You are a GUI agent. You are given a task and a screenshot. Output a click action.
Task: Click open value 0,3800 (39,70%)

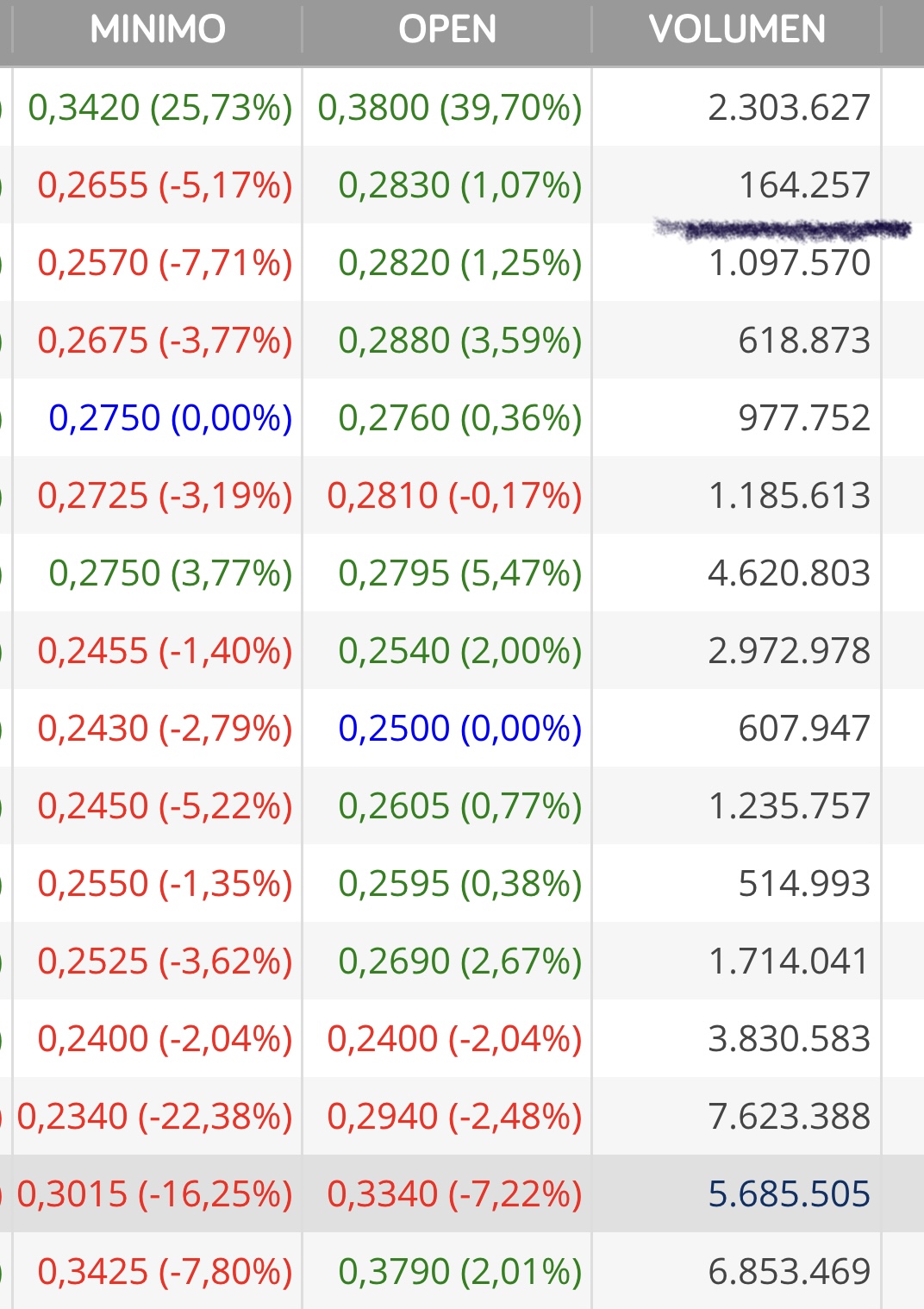(x=450, y=108)
